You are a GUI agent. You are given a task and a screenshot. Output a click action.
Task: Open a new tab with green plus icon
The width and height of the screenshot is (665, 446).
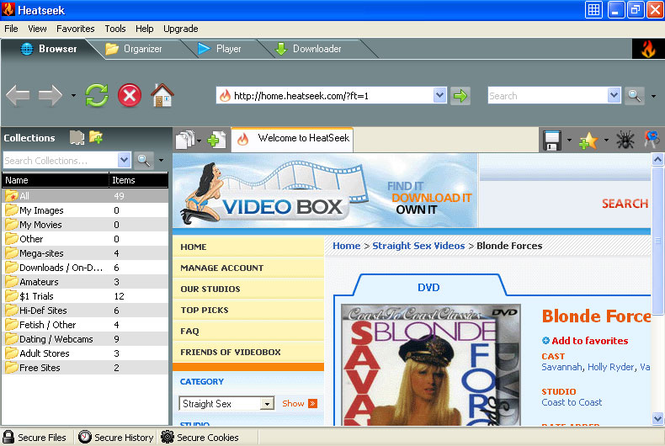216,139
